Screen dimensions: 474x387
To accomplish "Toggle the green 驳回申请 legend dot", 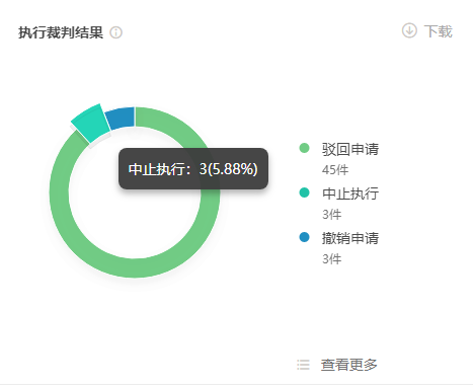I will 304,148.
